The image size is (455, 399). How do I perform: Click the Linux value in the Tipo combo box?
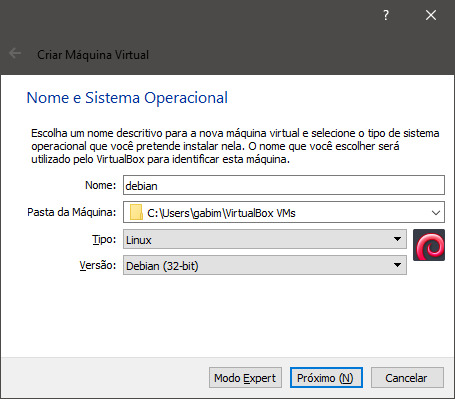[139, 240]
